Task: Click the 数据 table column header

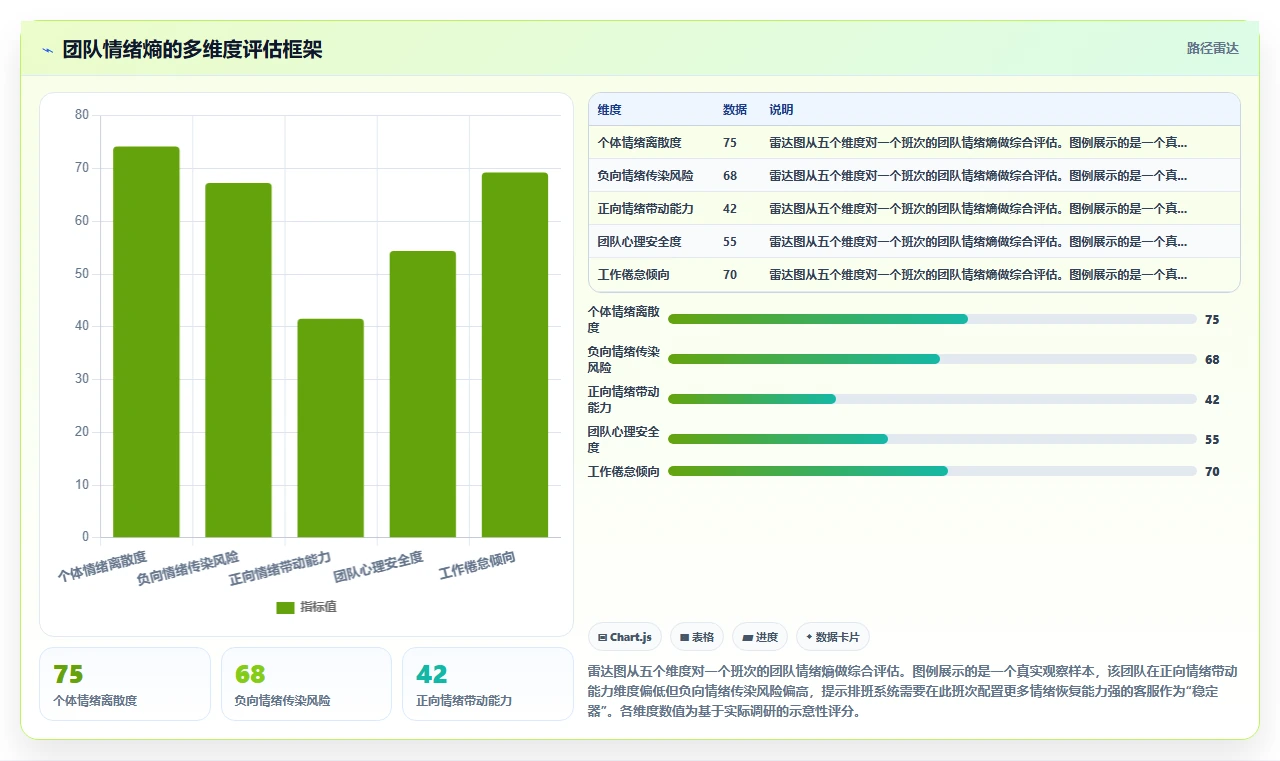Action: coord(735,110)
